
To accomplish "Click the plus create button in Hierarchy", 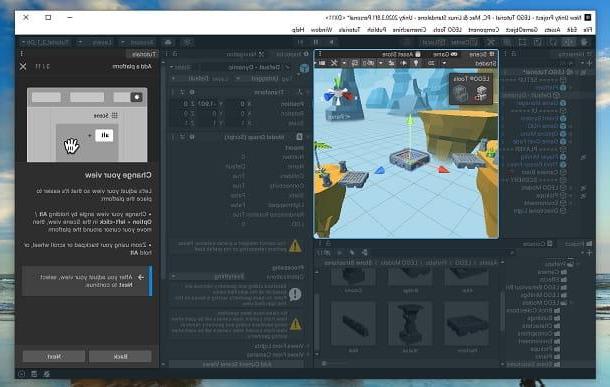I will coord(589,63).
